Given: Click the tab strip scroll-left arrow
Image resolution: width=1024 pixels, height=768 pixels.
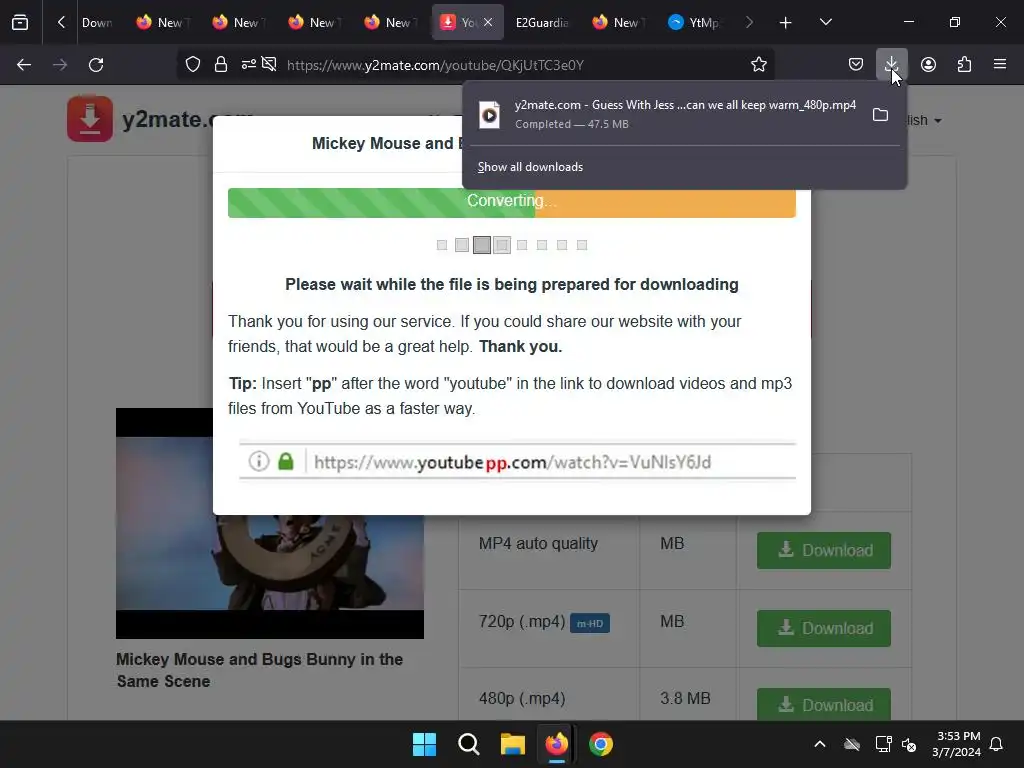Looking at the screenshot, I should tap(61, 22).
